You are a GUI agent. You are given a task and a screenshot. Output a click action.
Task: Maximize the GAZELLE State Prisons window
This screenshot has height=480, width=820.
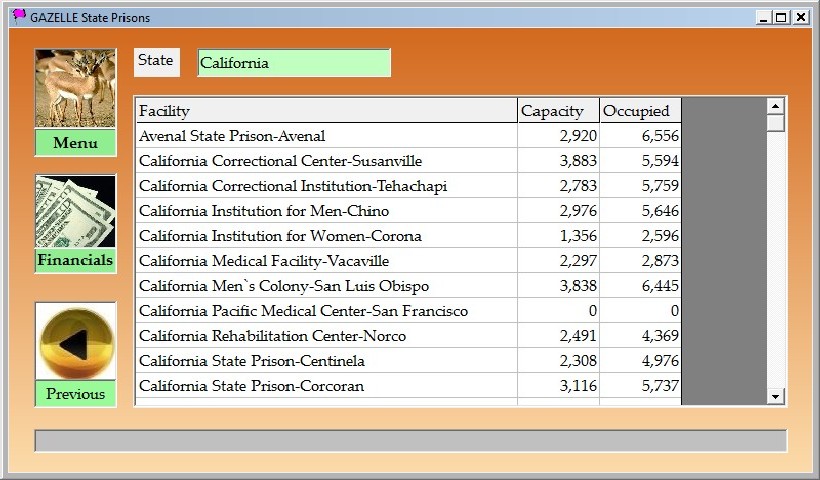coord(781,17)
